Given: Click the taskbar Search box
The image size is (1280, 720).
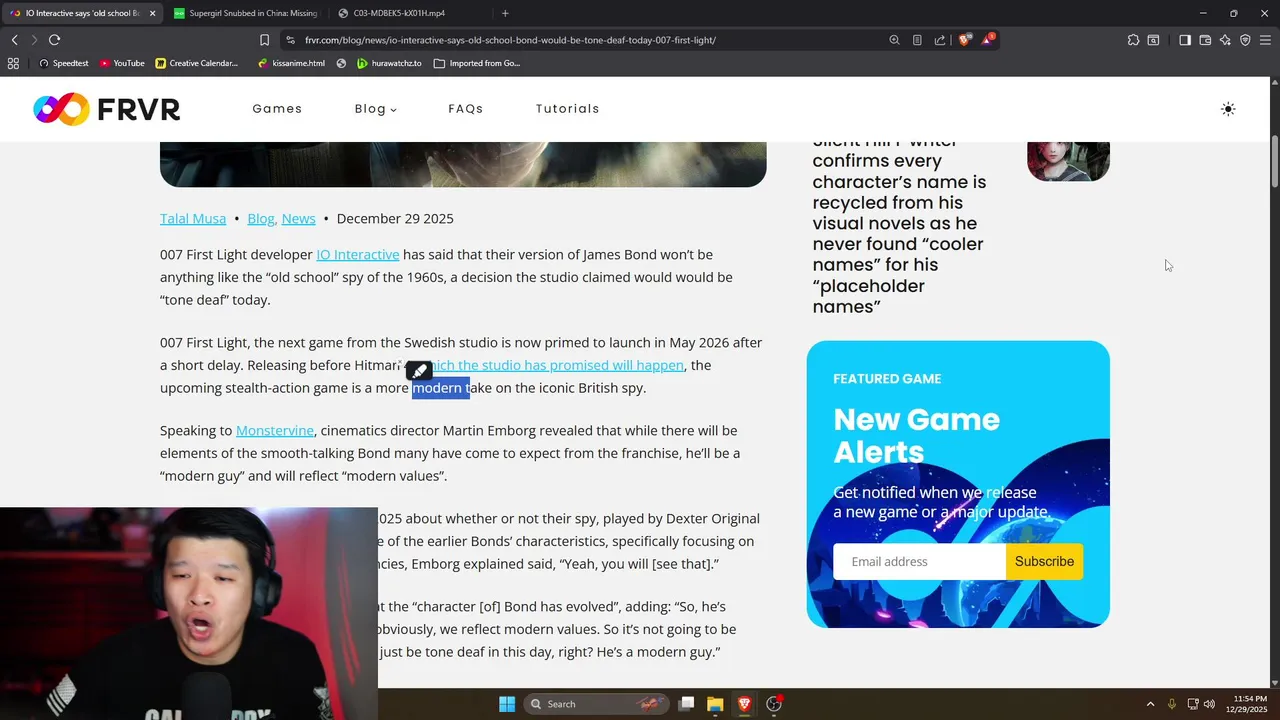Looking at the screenshot, I should point(596,704).
